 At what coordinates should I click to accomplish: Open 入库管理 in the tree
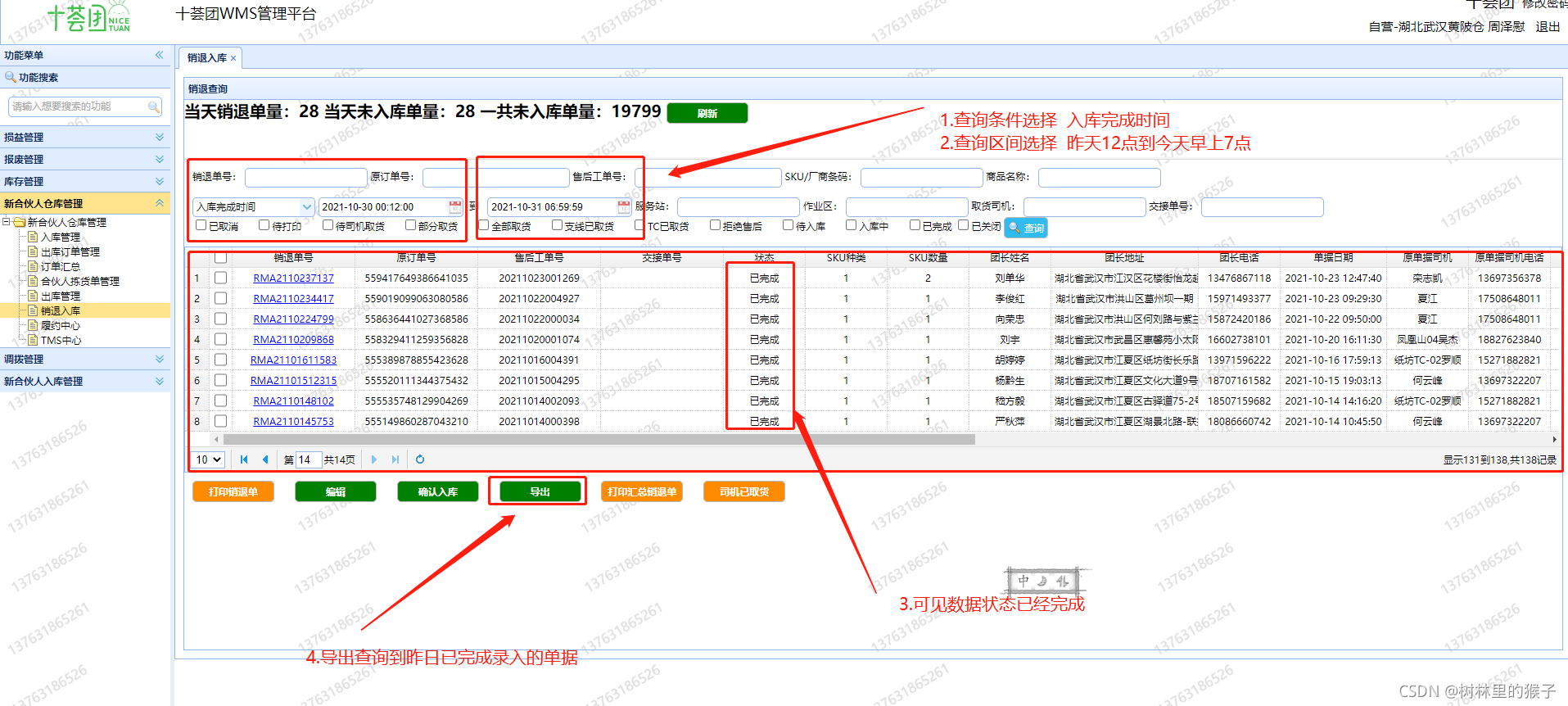pos(61,237)
